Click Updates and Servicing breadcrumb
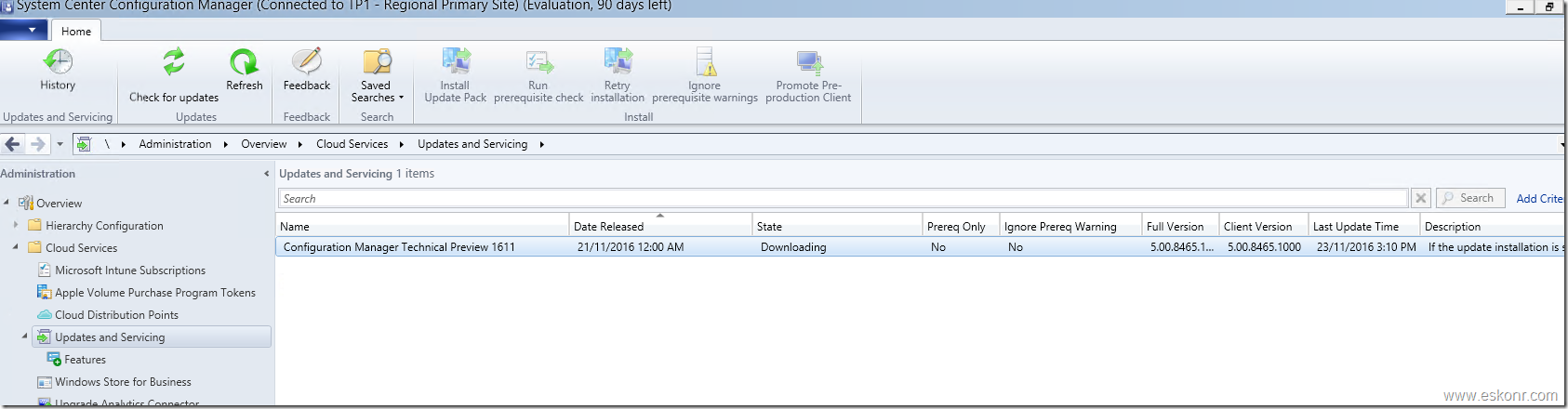Screen dimensions: 1568x409 472,144
